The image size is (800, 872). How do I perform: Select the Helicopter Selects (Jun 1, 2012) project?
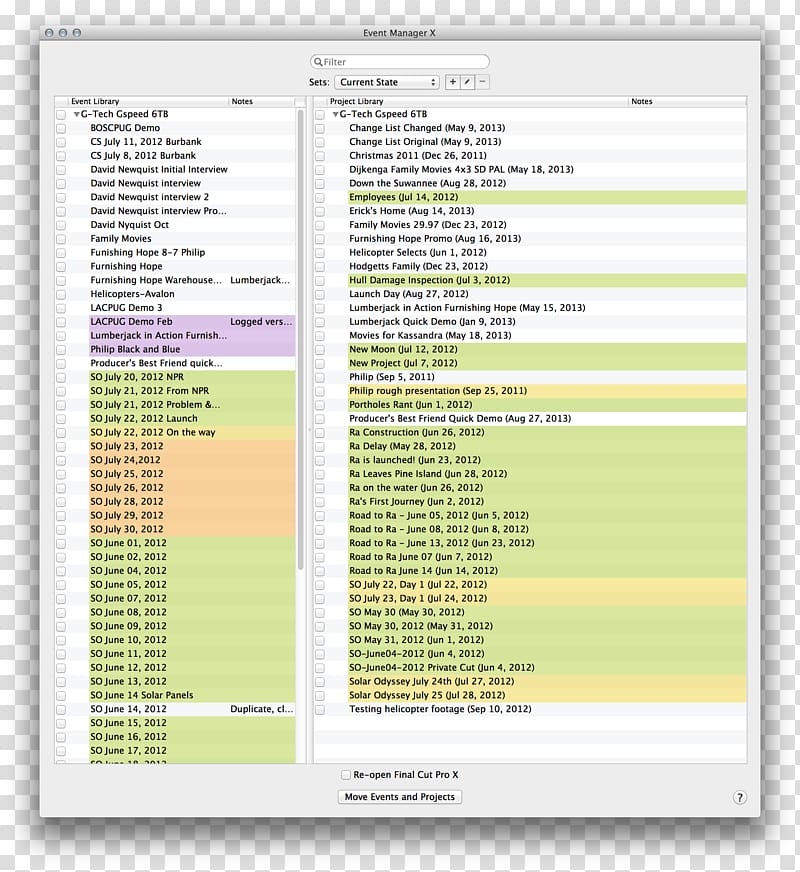point(418,252)
